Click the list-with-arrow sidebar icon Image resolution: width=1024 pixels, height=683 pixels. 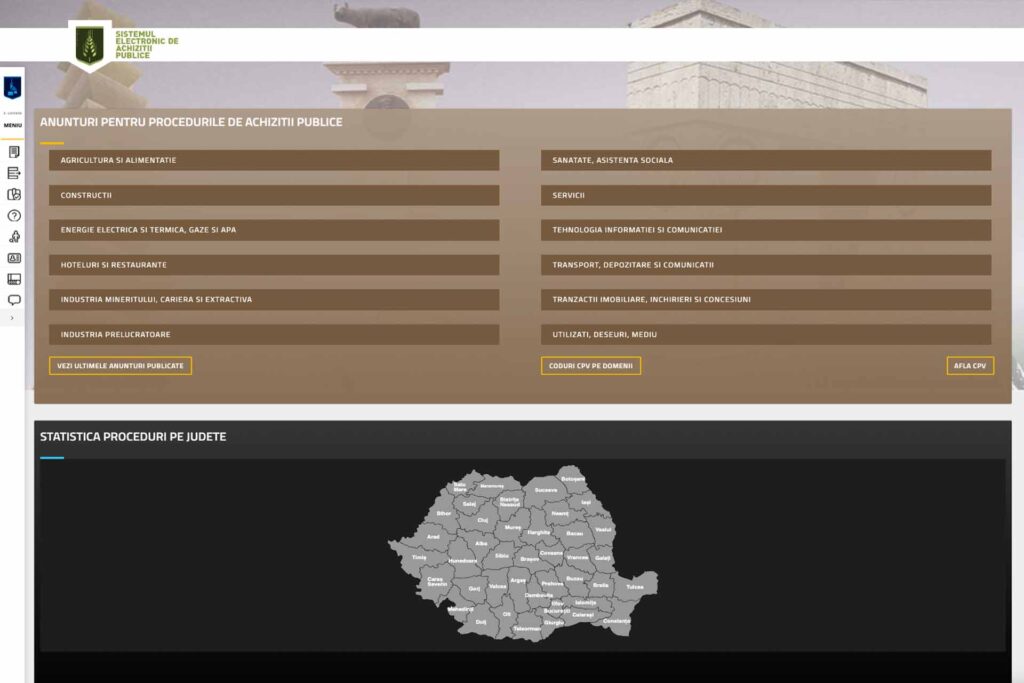(x=14, y=173)
